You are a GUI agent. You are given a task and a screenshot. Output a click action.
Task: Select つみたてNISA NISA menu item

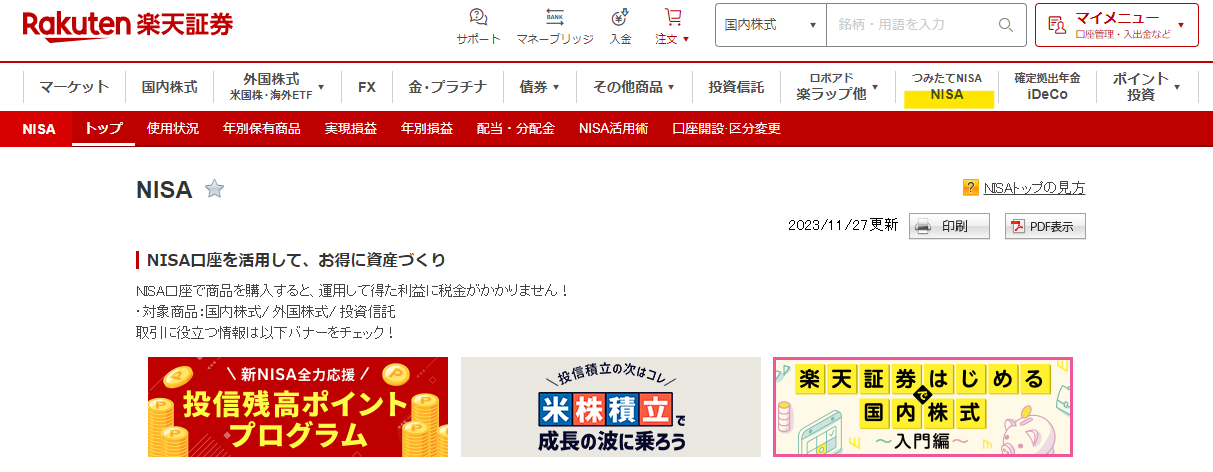(947, 87)
